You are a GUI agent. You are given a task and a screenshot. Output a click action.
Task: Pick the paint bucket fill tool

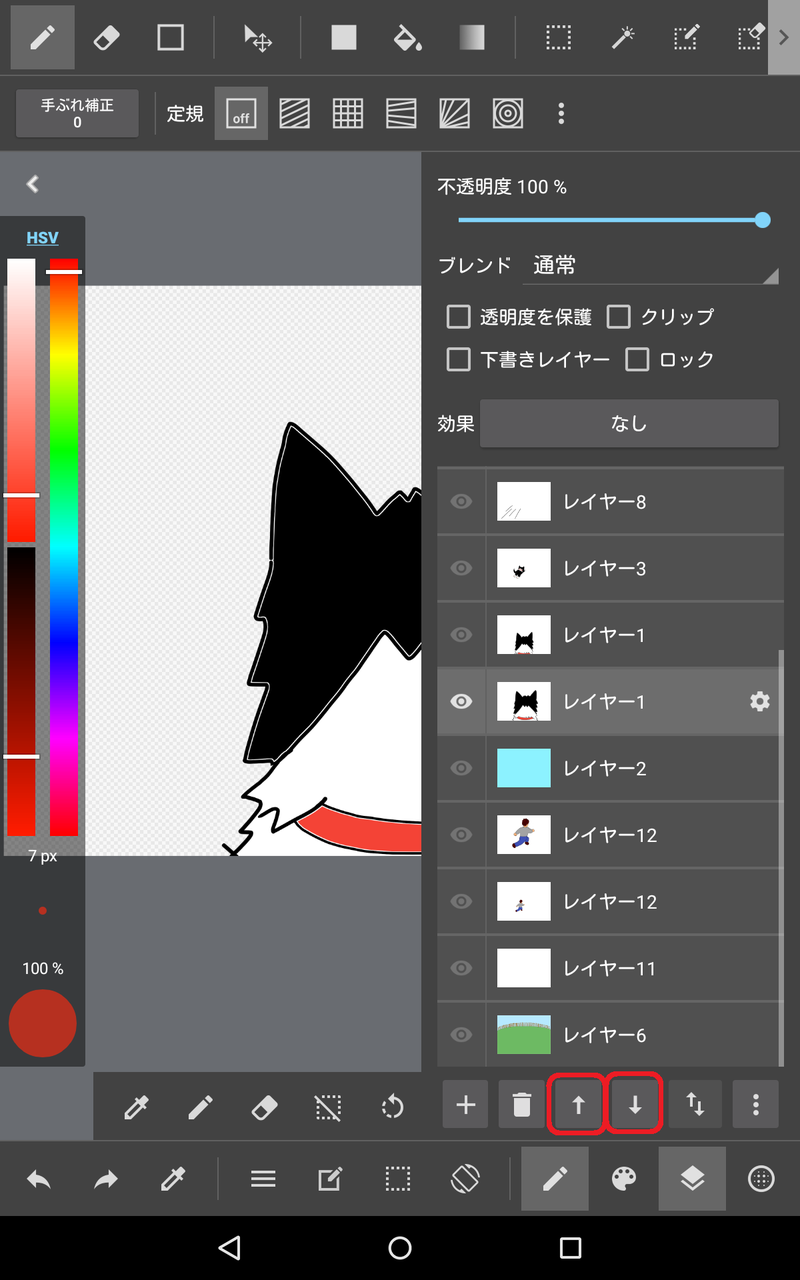coord(407,38)
